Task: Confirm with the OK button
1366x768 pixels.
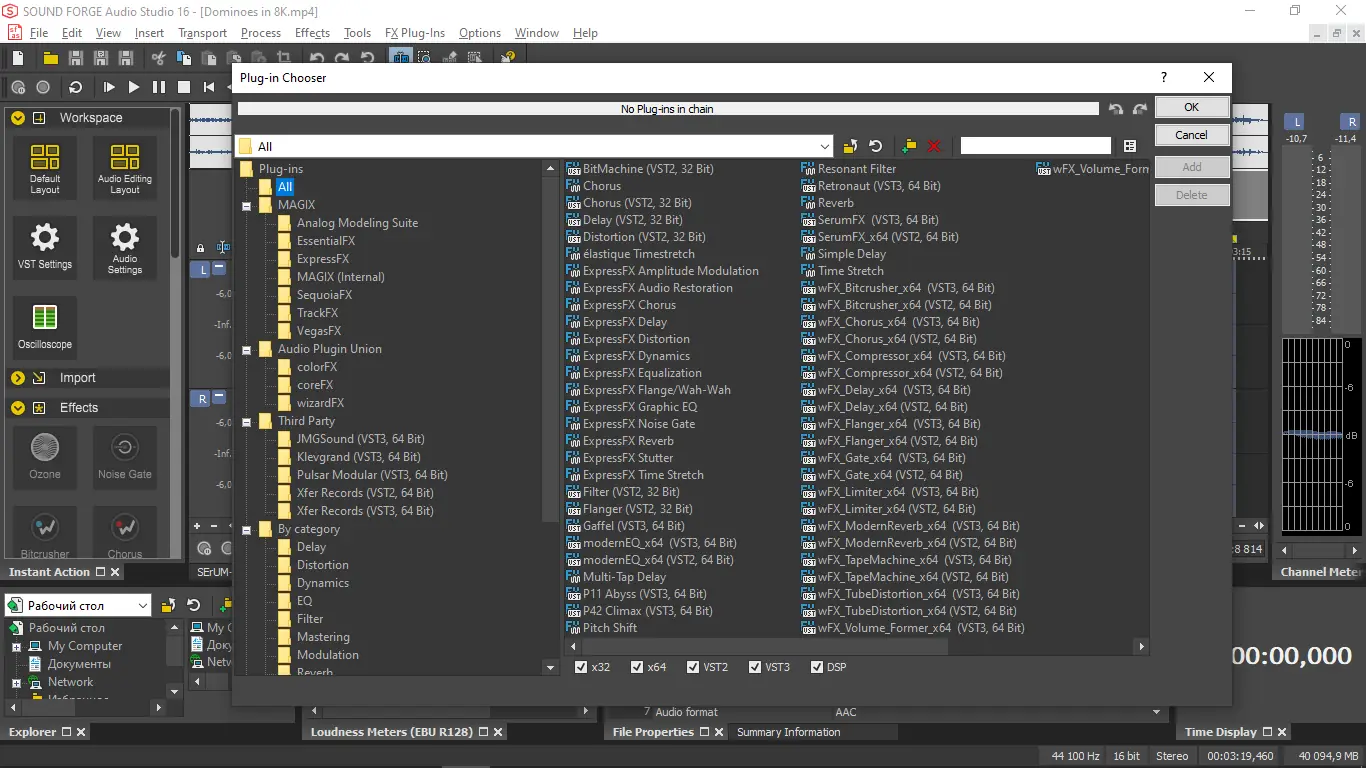Action: point(1191,107)
